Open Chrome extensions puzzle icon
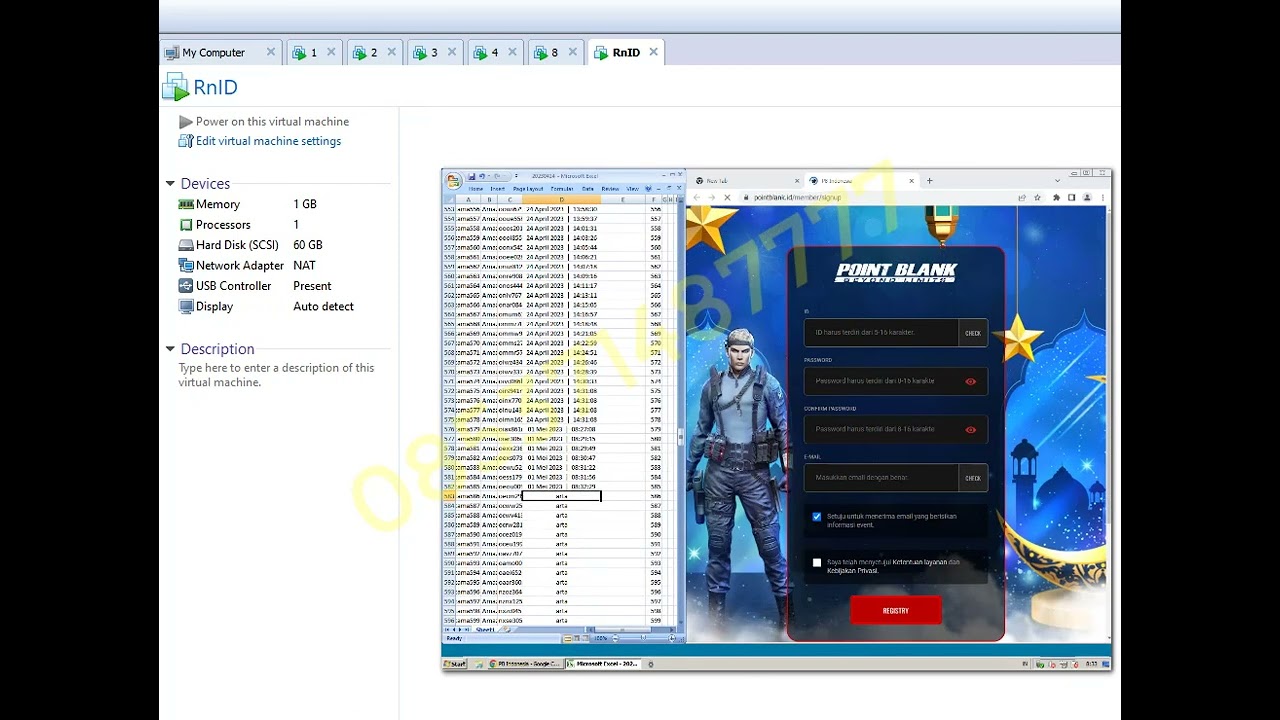This screenshot has height=720, width=1280. [x=1056, y=198]
